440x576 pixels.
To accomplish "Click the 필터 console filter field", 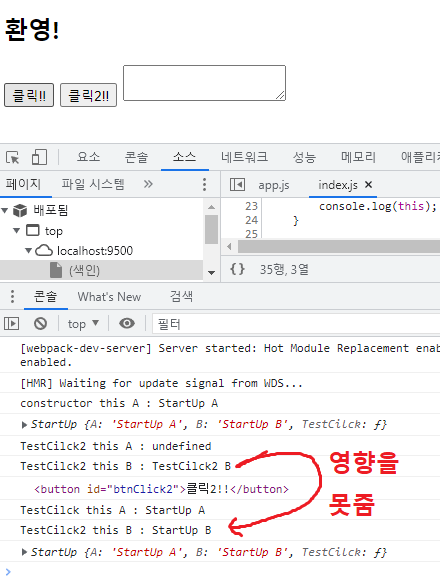I will (296, 324).
